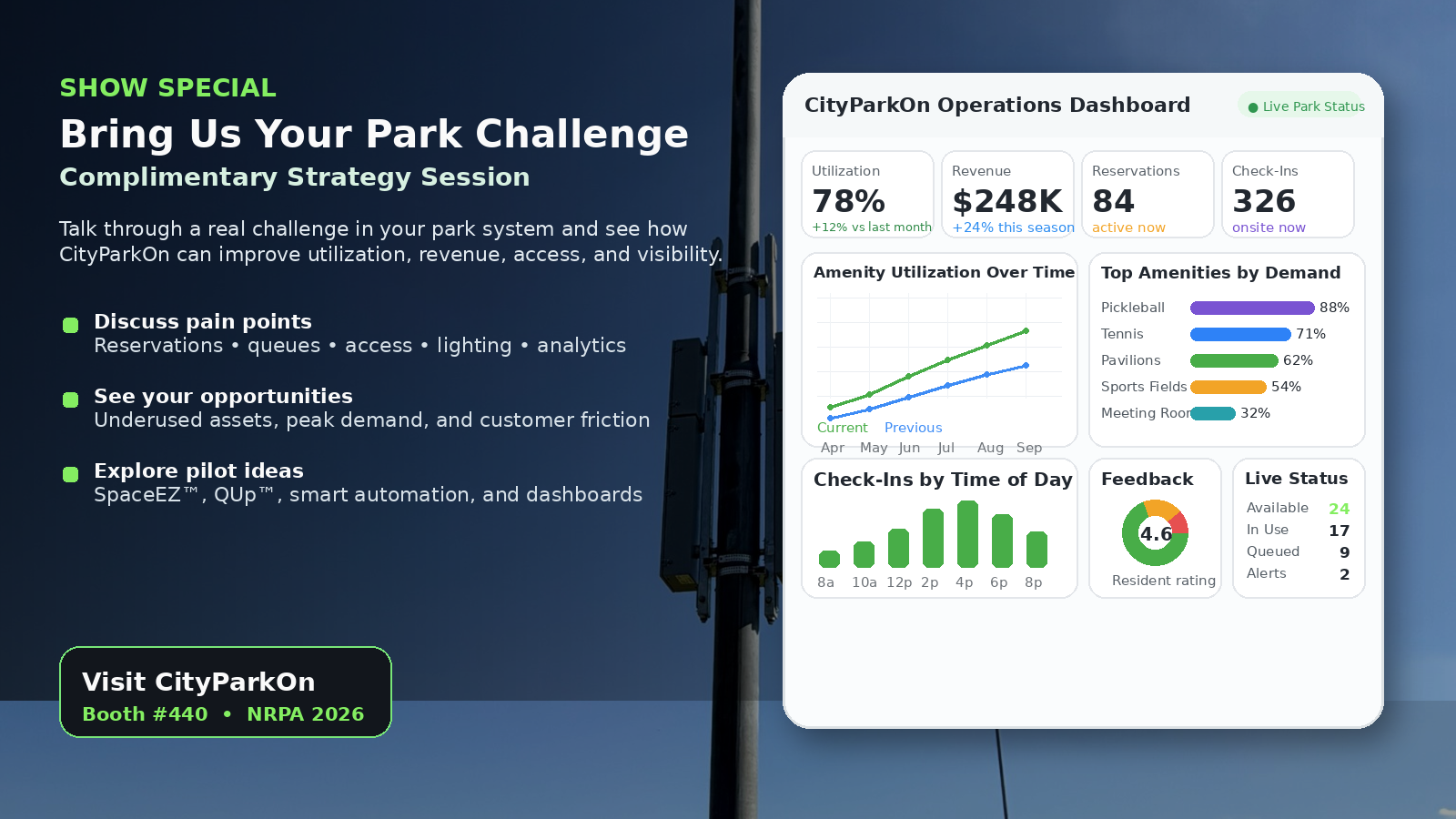Click the Live Park Status badge
Image resolution: width=1456 pixels, height=819 pixels.
(x=1300, y=106)
